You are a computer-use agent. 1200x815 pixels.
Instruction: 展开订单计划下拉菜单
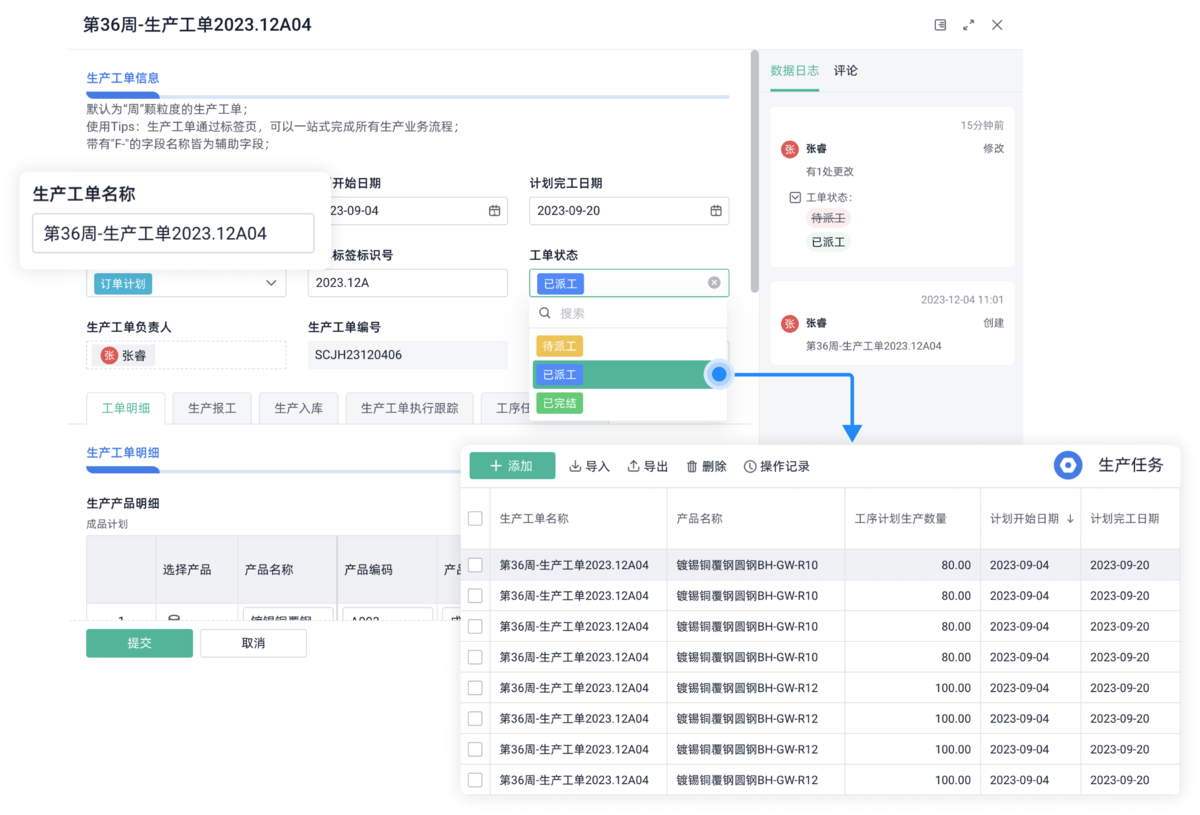(271, 283)
